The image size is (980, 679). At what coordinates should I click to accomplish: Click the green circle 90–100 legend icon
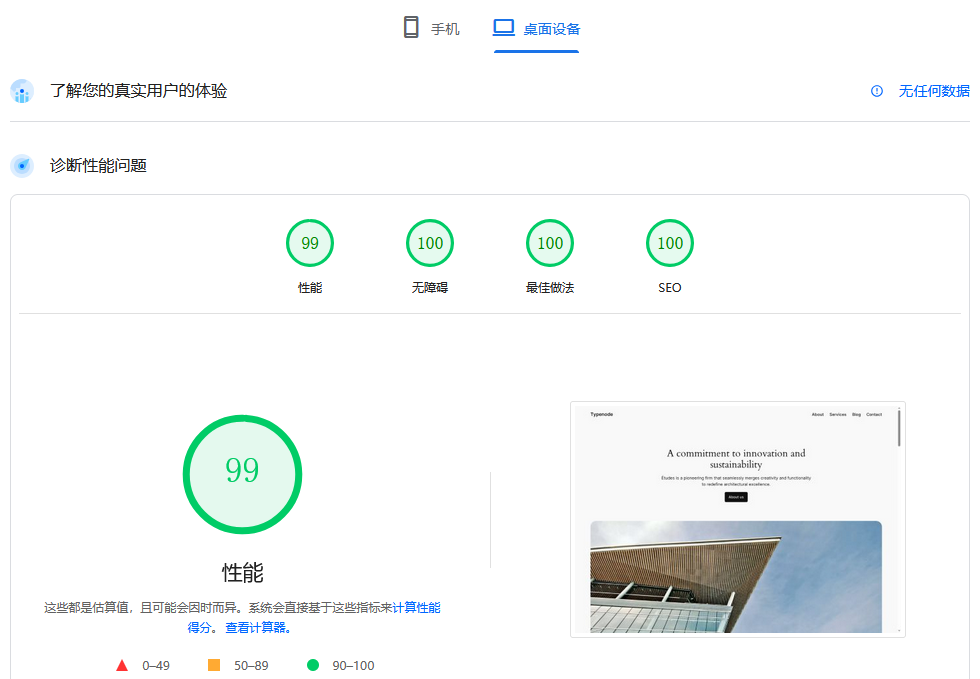pos(313,665)
